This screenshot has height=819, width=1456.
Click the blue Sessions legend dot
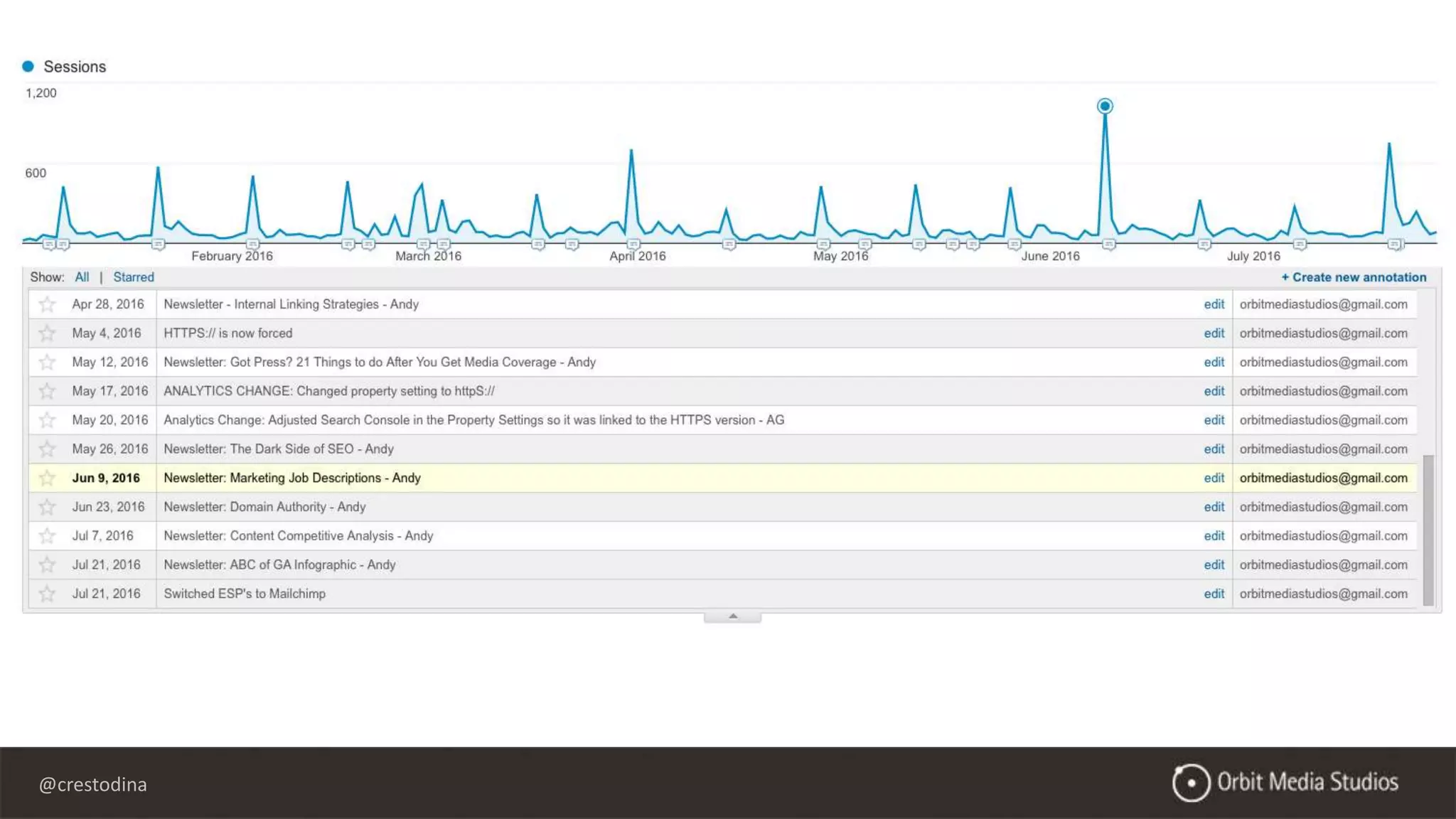click(28, 66)
